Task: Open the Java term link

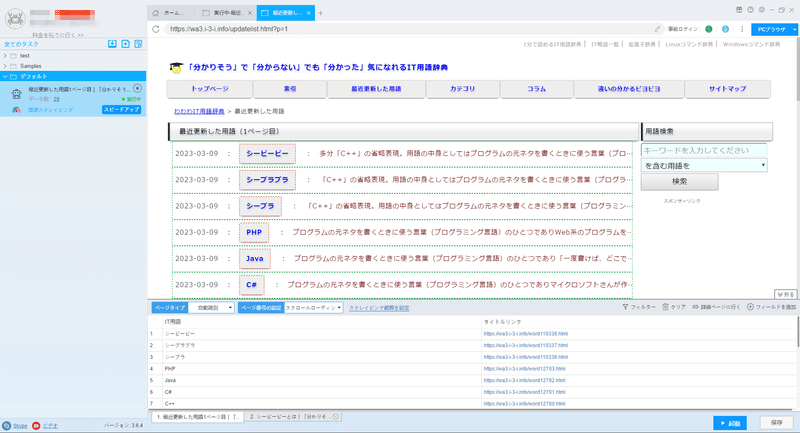Action: 255,259
